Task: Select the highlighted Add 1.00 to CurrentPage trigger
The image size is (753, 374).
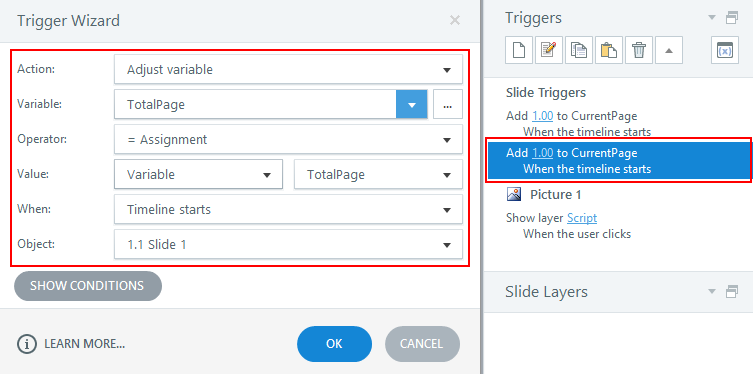Action: click(x=619, y=160)
